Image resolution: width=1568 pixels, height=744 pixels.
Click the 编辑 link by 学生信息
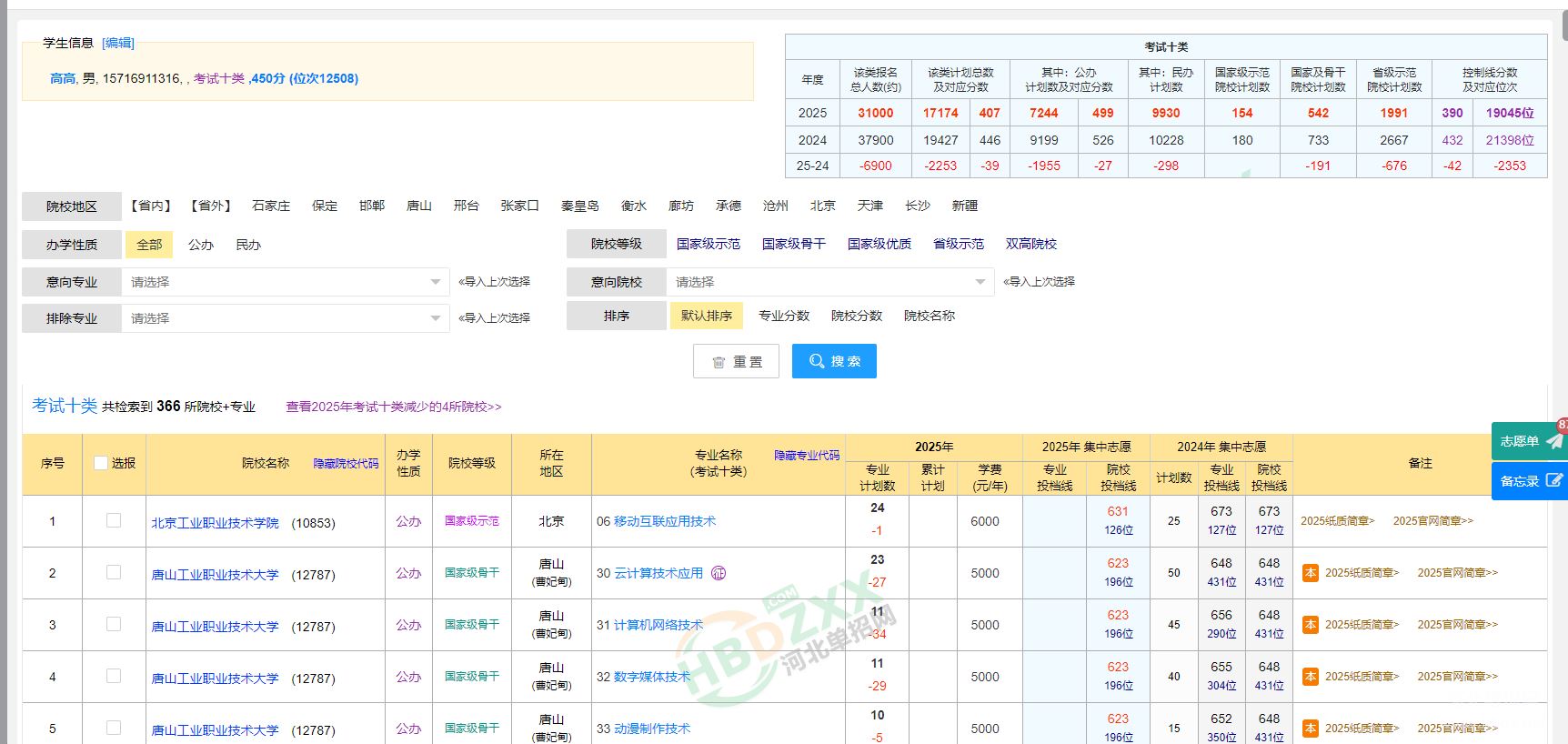[118, 43]
